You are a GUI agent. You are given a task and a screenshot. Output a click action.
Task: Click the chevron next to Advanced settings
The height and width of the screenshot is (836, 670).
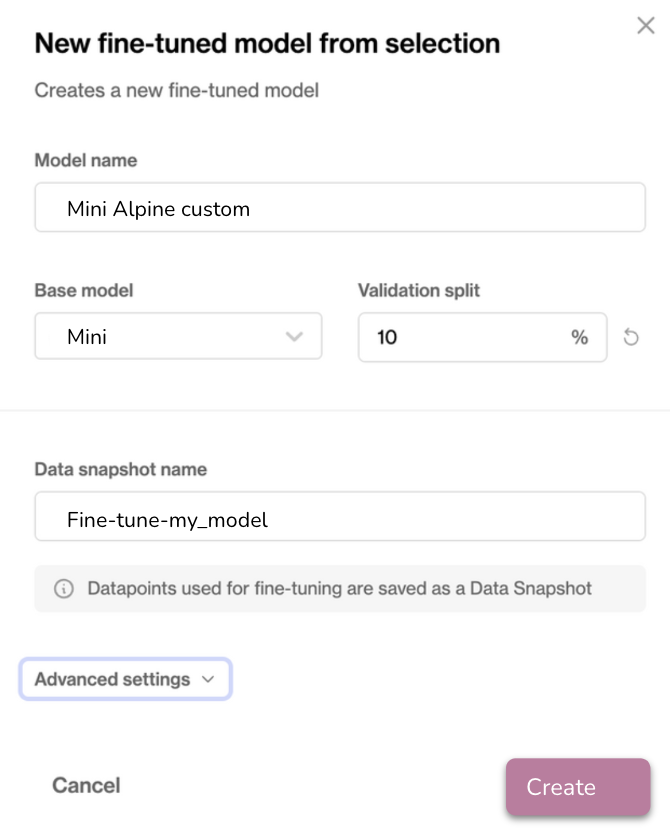point(208,679)
